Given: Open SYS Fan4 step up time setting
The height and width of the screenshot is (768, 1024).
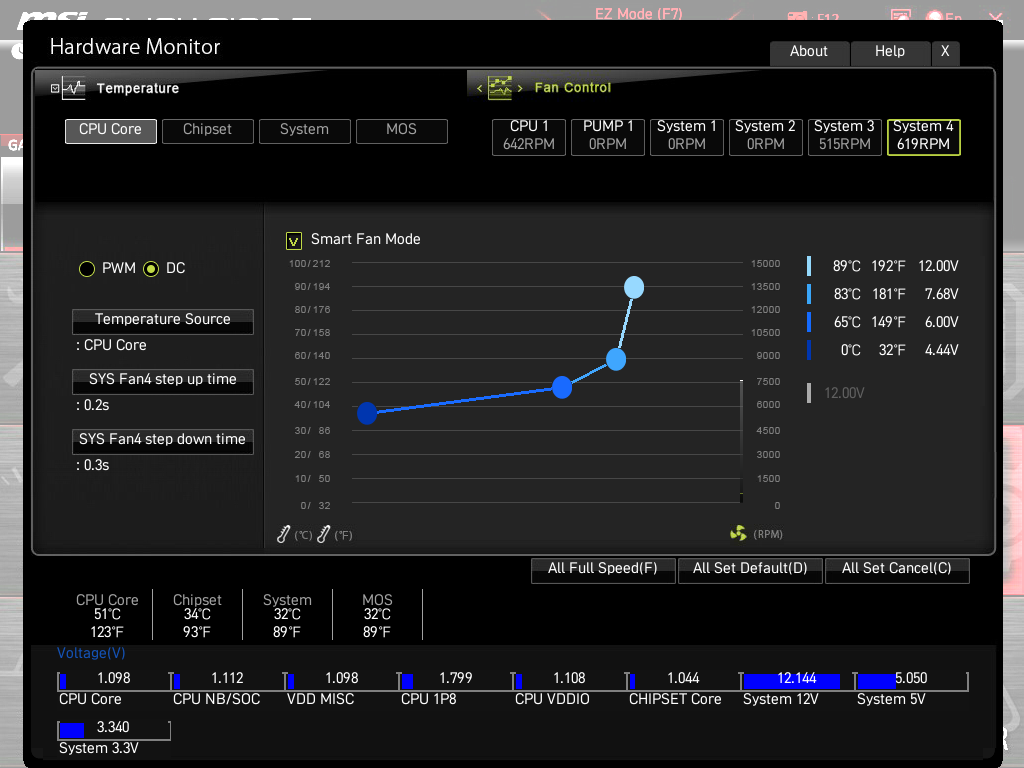Looking at the screenshot, I should point(163,381).
